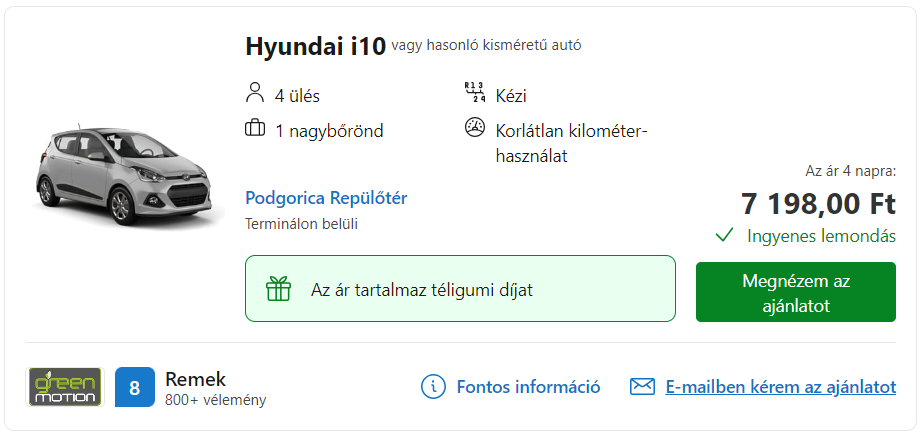Click the 'Terminálon belüli' text
The image size is (923, 441).
[301, 224]
